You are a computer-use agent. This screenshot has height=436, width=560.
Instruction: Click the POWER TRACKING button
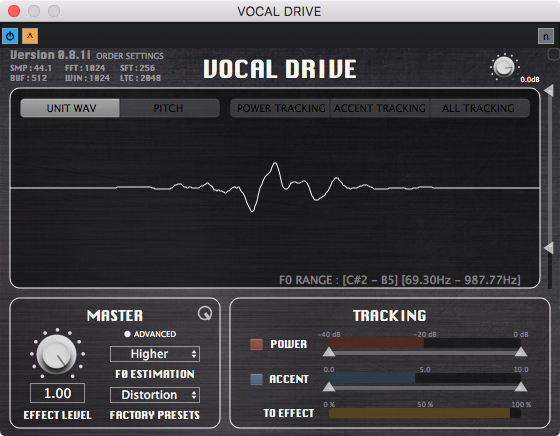pyautogui.click(x=281, y=108)
